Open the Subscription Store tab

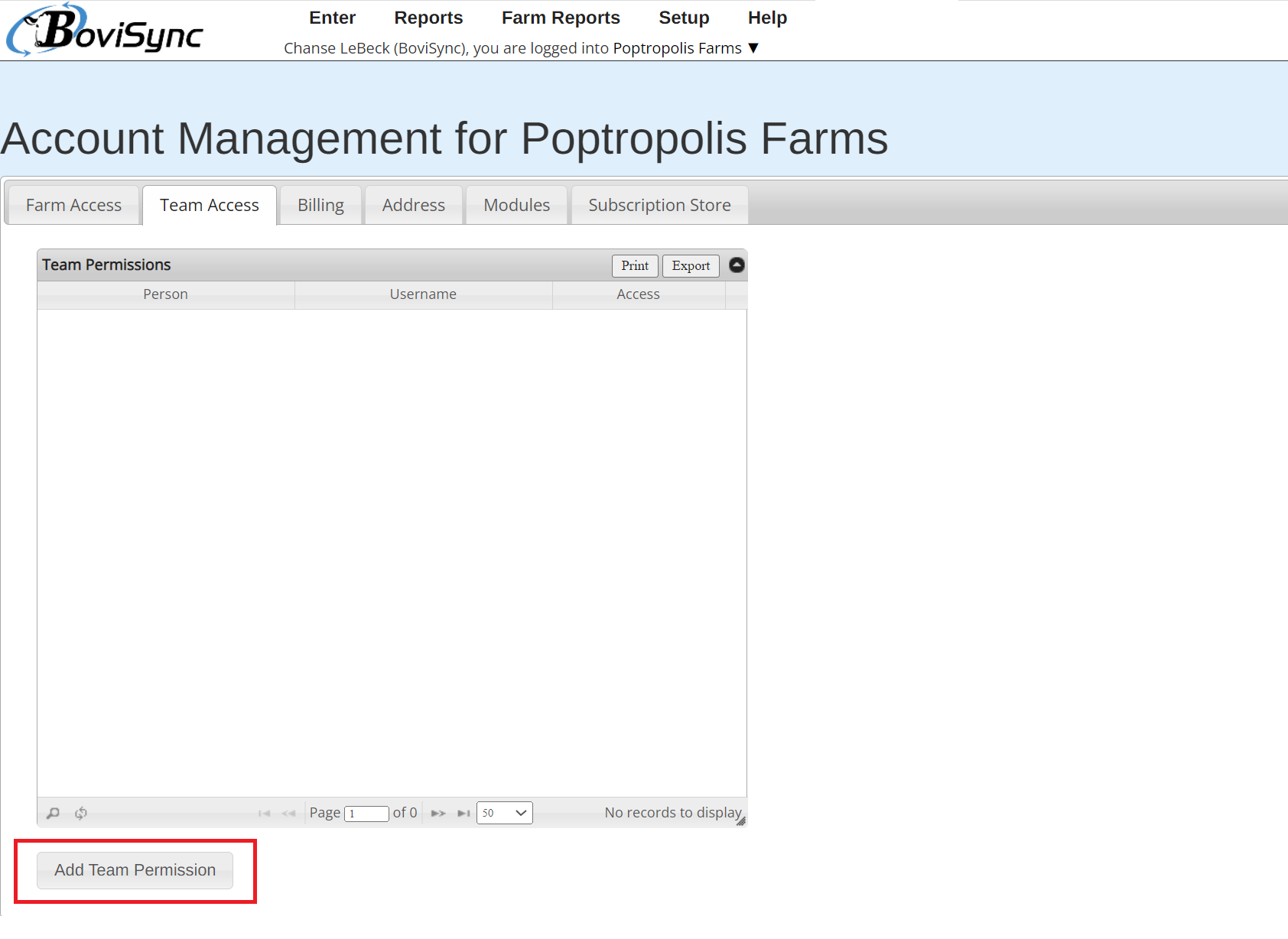tap(660, 205)
